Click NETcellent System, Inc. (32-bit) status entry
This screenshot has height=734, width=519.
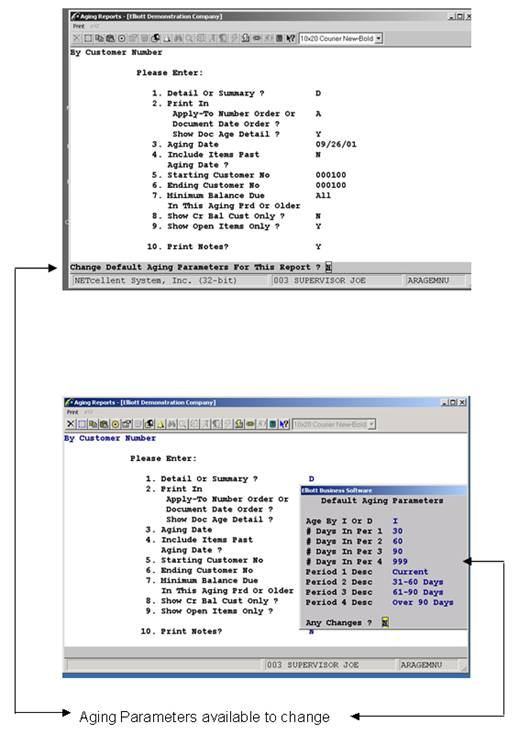coord(156,280)
